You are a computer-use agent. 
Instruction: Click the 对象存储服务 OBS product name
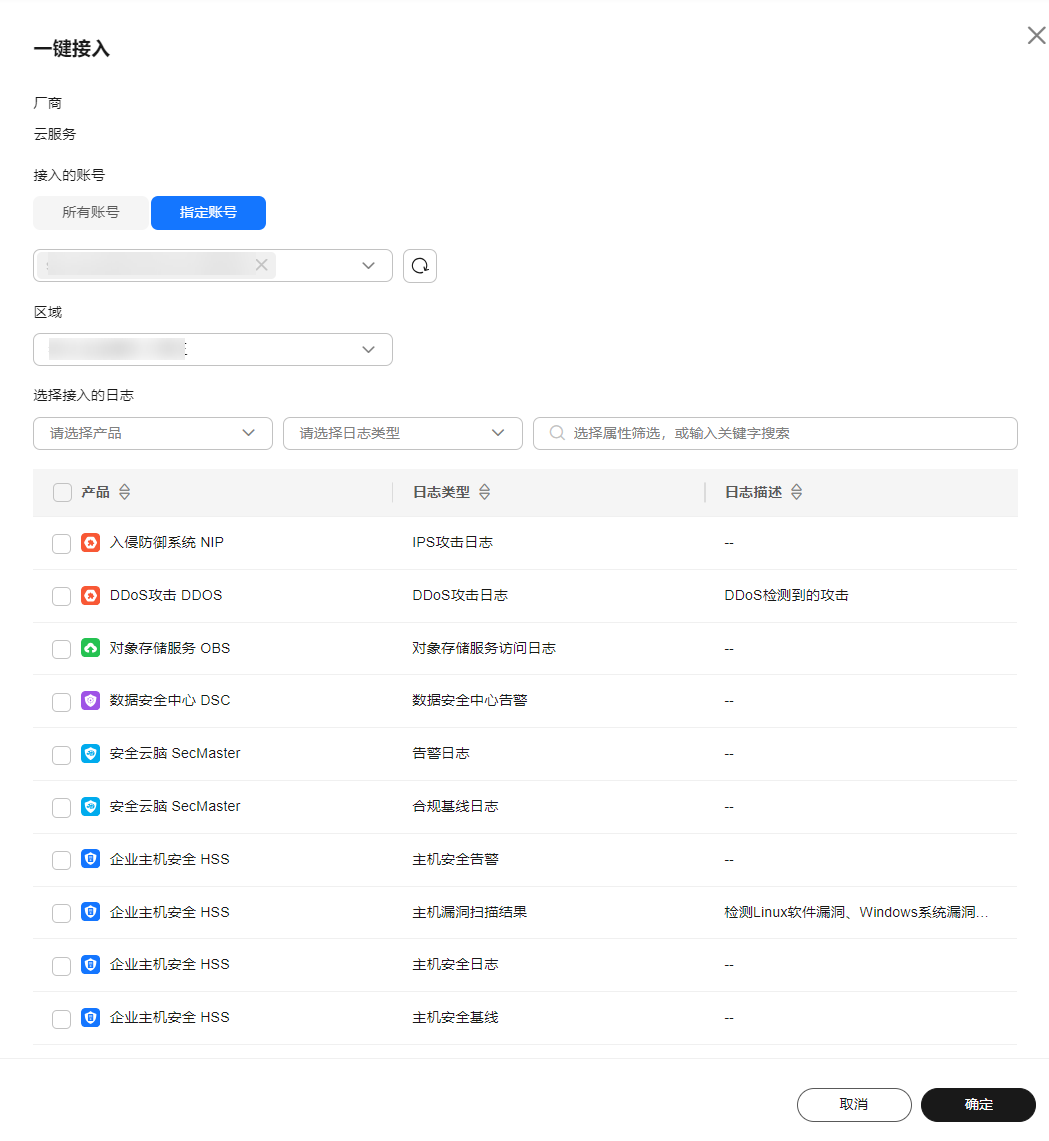point(170,648)
